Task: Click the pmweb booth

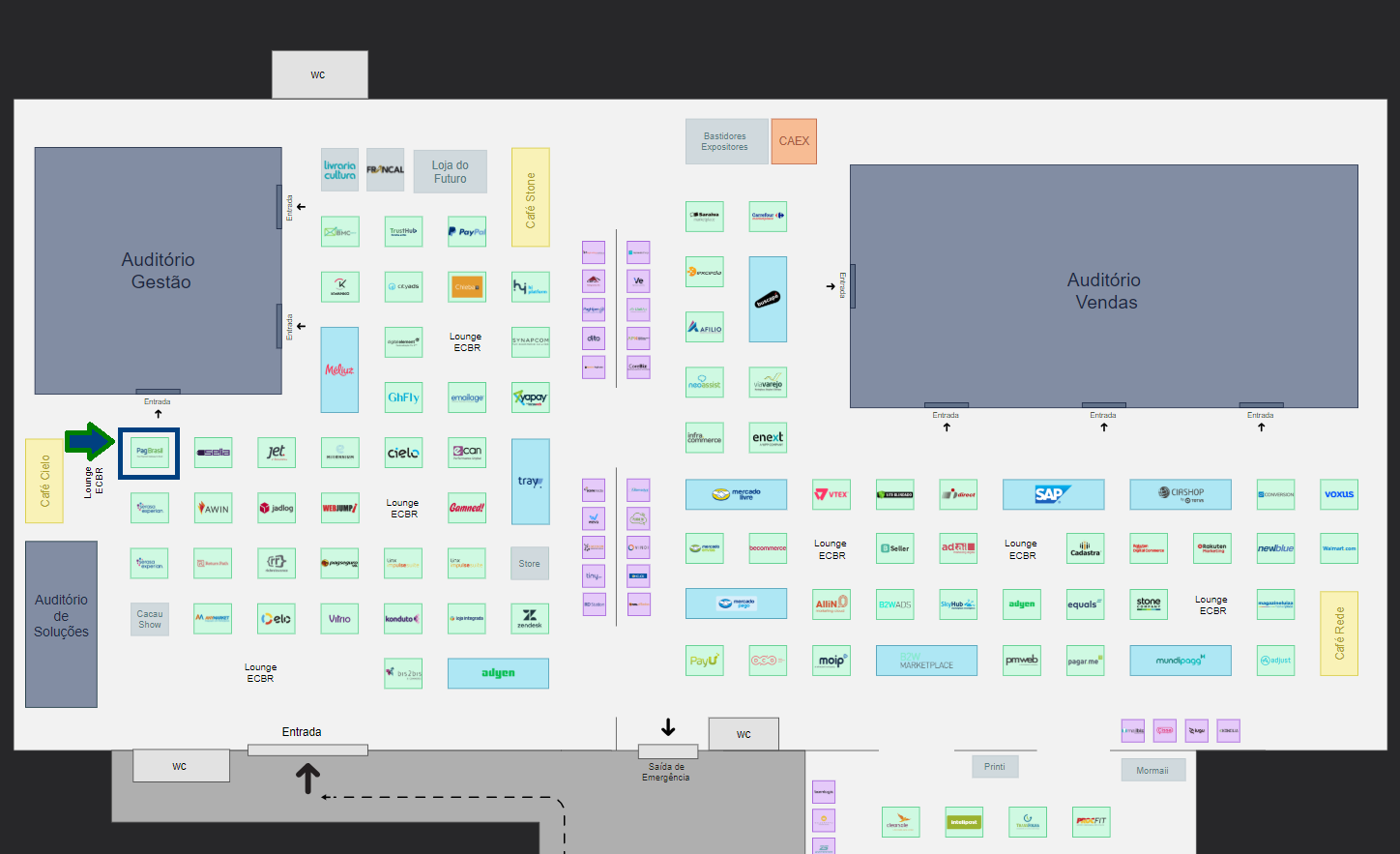Action: click(x=1022, y=661)
